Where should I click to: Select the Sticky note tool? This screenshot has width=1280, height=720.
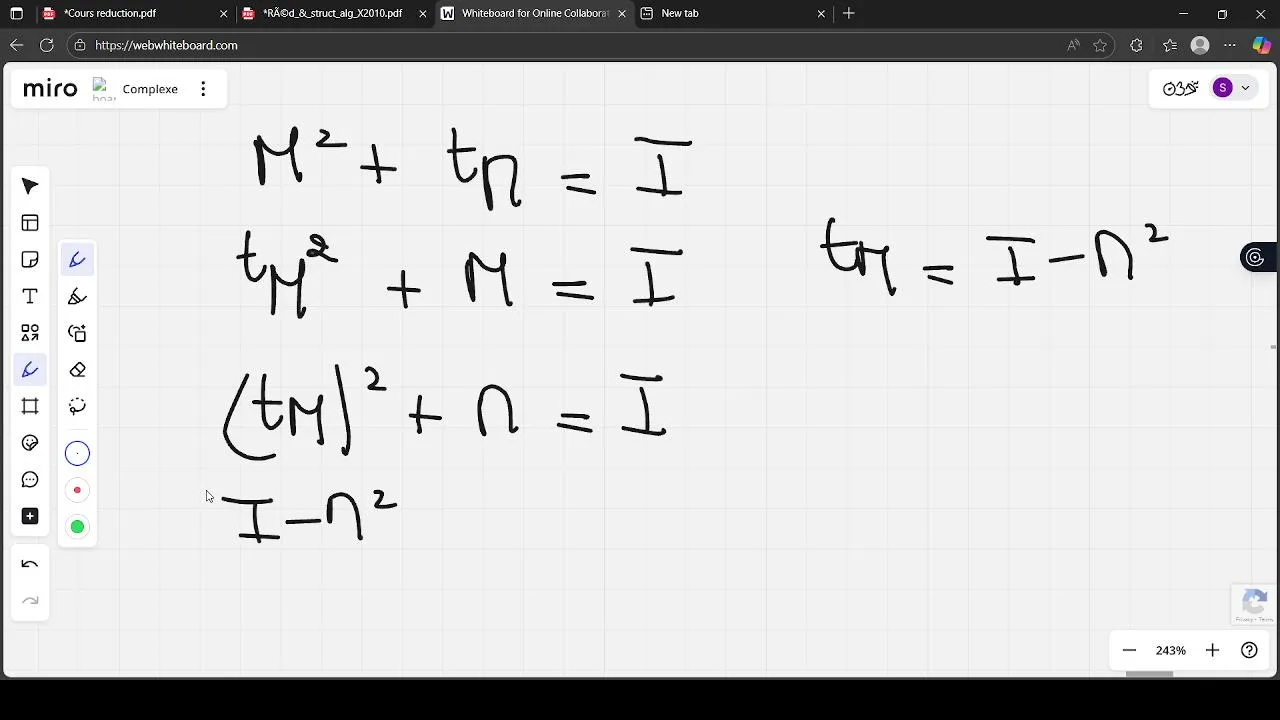(x=30, y=260)
